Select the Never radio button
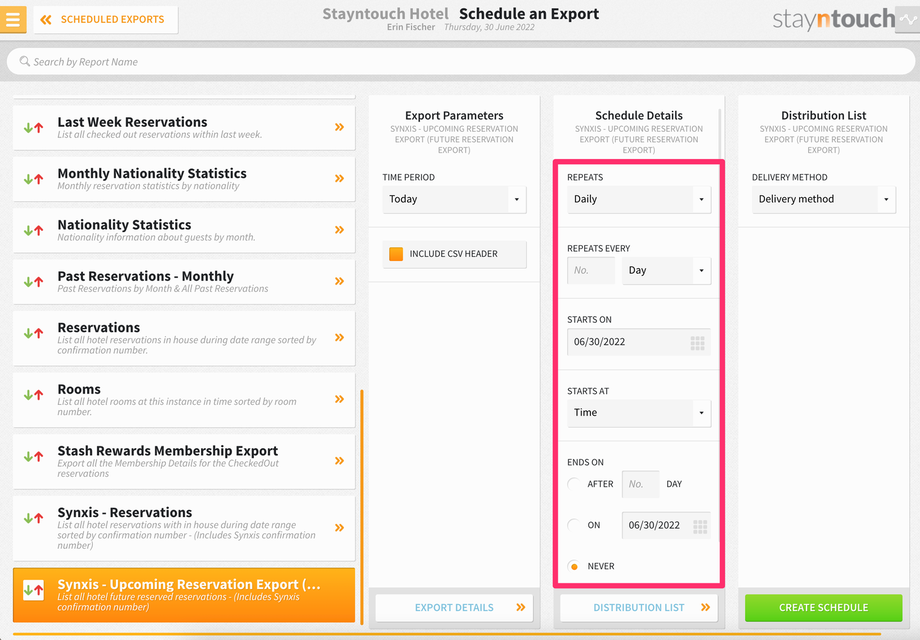Viewport: 920px width, 640px height. coord(574,566)
